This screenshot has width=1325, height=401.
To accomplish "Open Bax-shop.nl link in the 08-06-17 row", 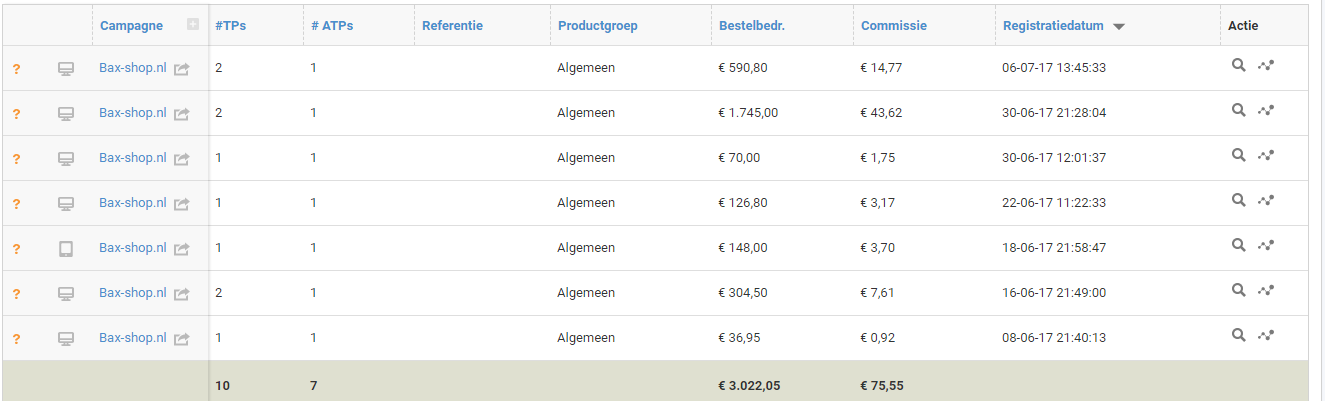I will point(132,338).
